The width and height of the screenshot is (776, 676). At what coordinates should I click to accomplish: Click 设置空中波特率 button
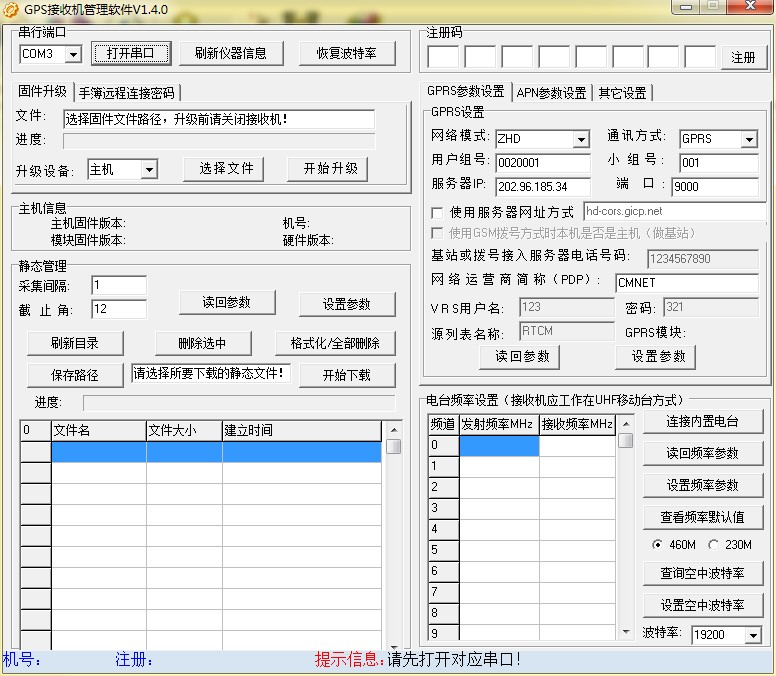click(703, 605)
